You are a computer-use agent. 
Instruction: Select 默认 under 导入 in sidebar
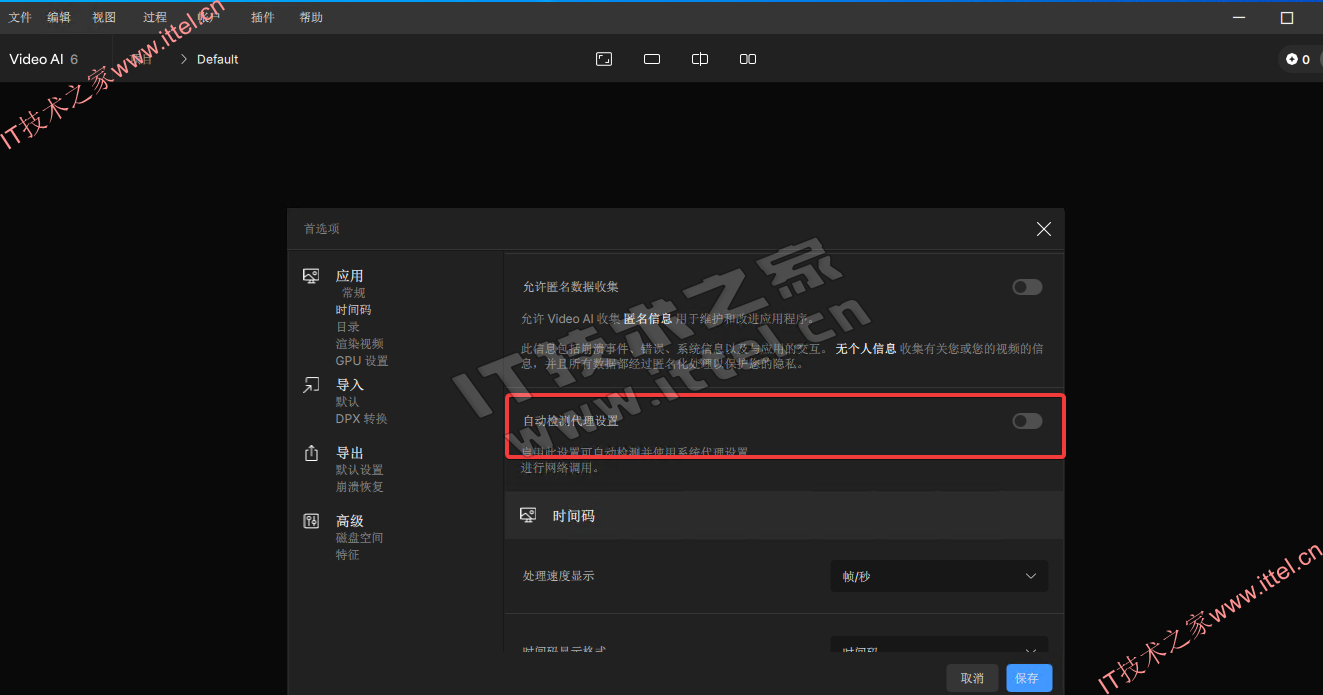[x=348, y=402]
